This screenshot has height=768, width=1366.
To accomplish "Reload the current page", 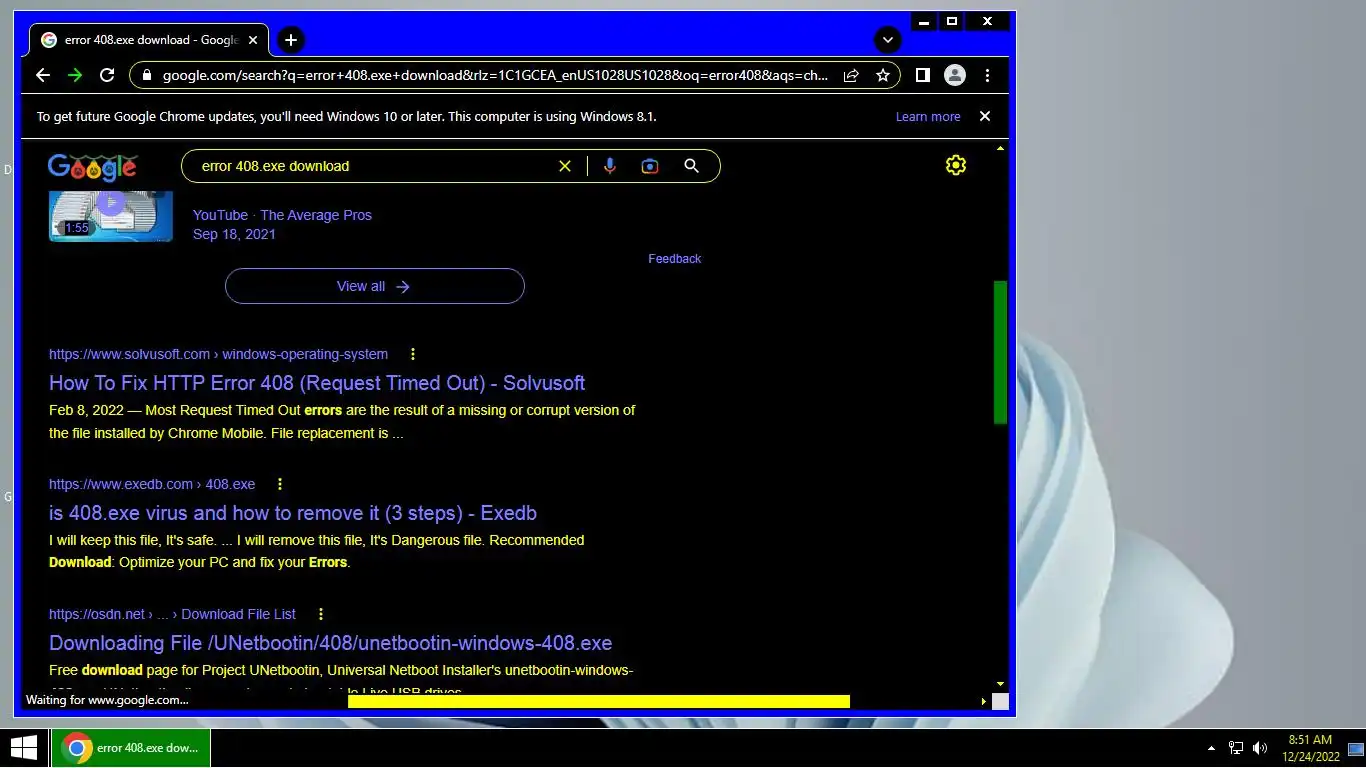I will click(x=107, y=75).
